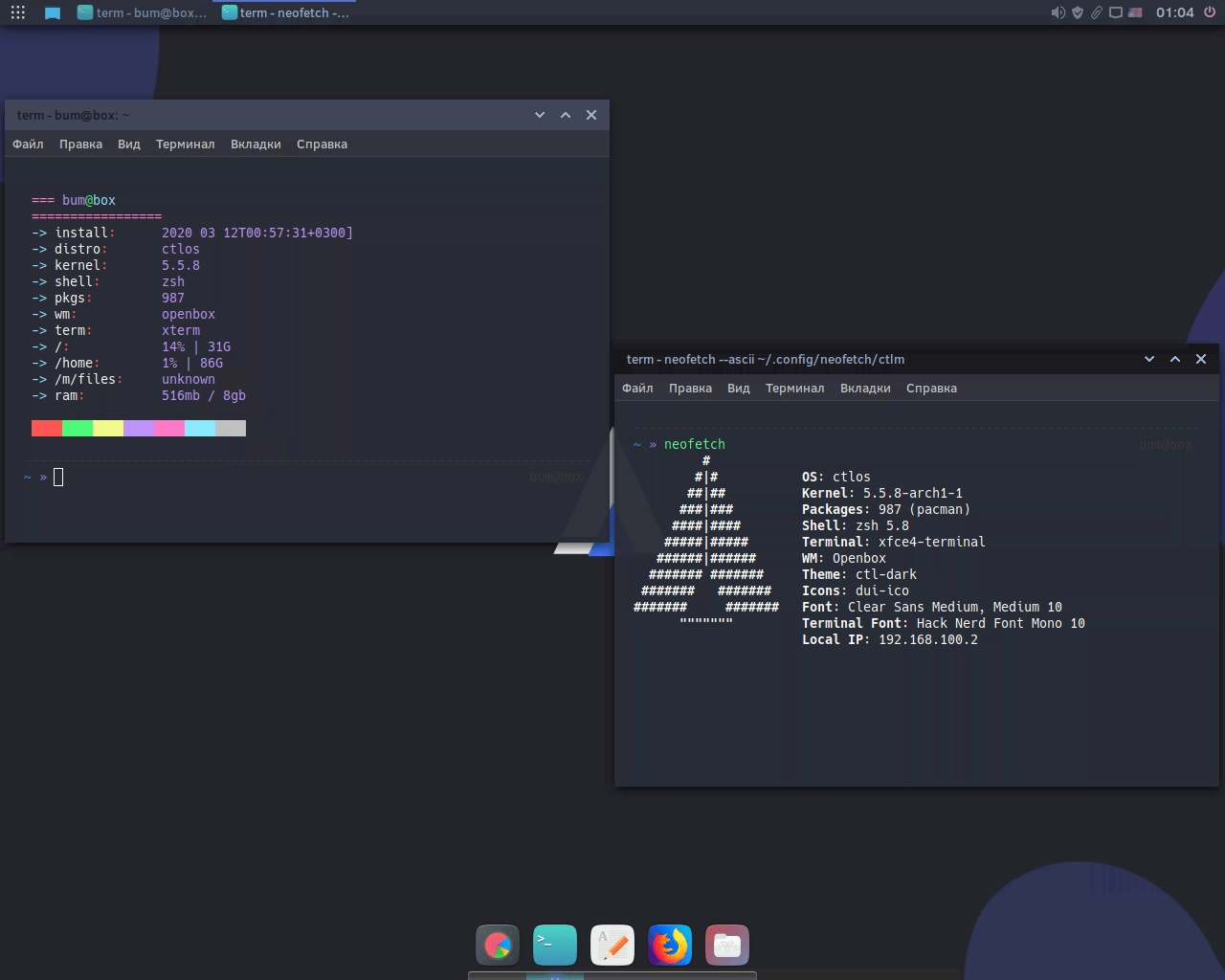
Task: Switch to 'term - neofetch' taskbar button
Action: (285, 12)
